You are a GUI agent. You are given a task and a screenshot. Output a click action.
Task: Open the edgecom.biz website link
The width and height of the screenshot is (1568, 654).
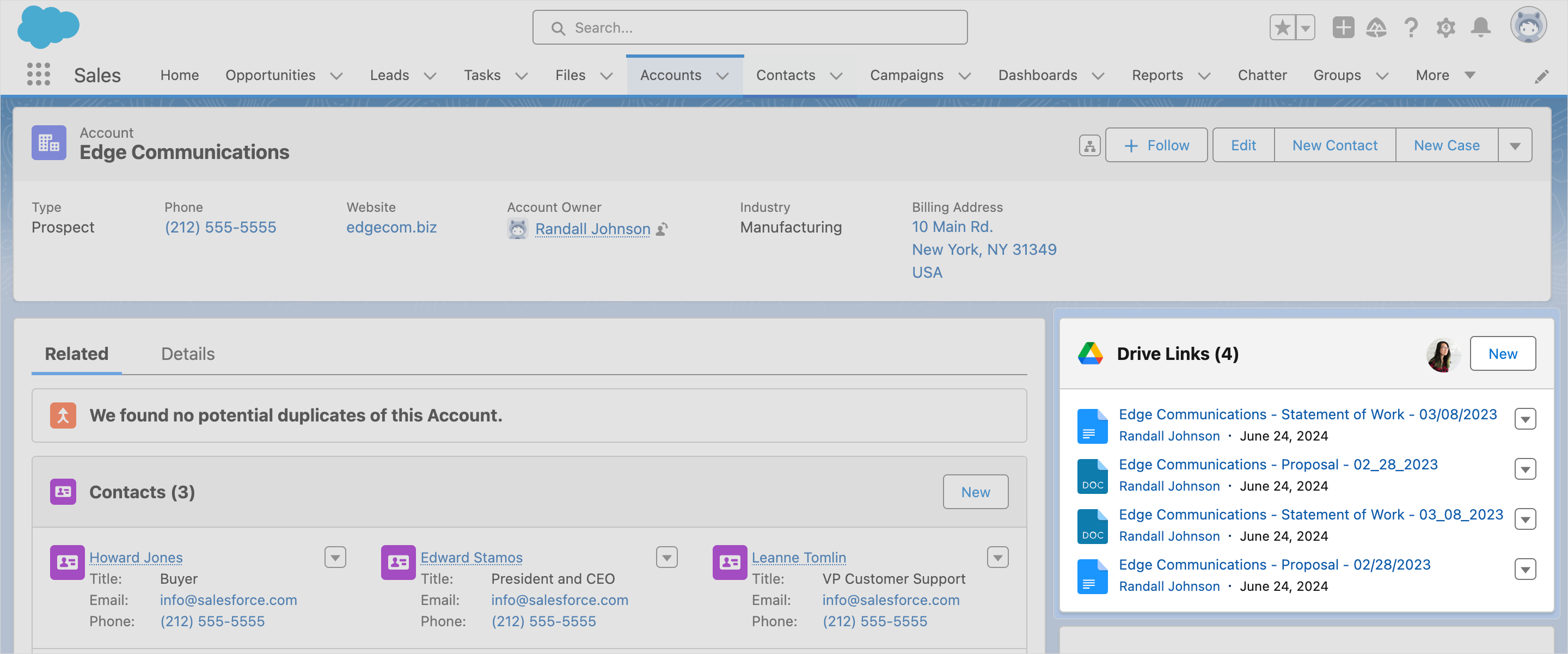391,228
